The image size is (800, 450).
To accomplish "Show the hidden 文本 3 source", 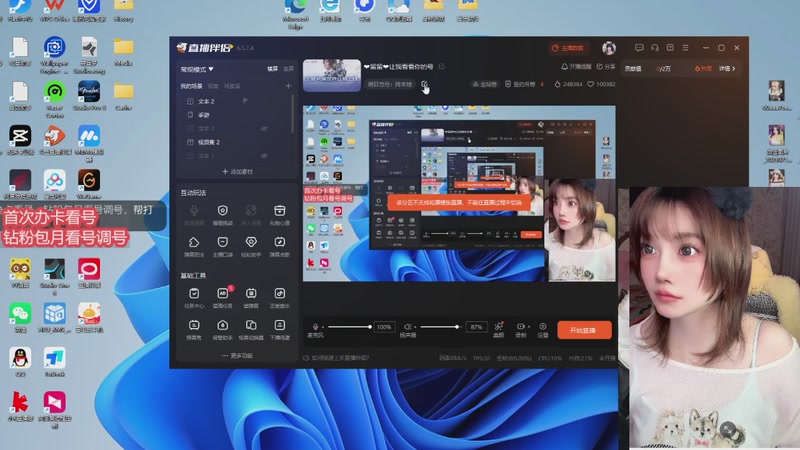I will point(264,129).
